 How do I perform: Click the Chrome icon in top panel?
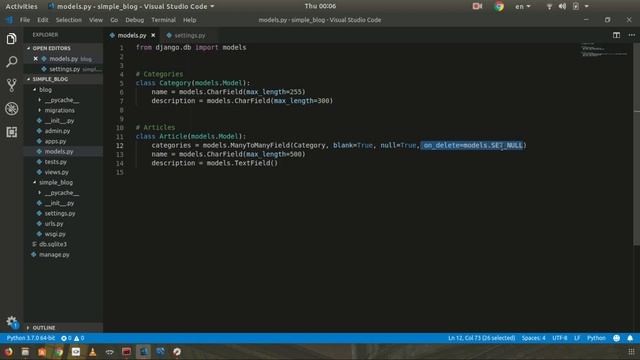tap(499, 6)
